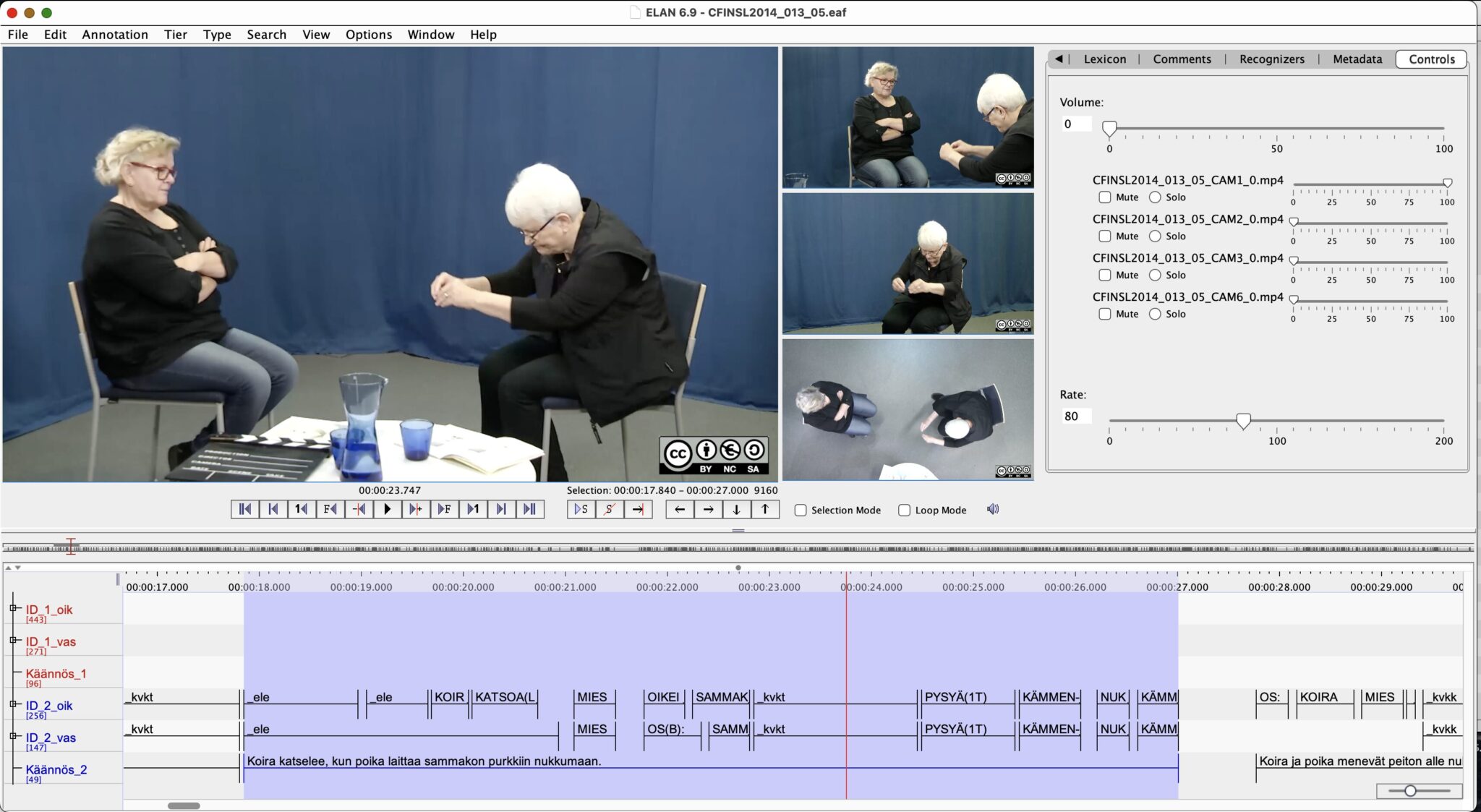1481x812 pixels.
Task: Click the PYSYÄ(1T) annotation on ID_2_oik
Action: point(955,698)
